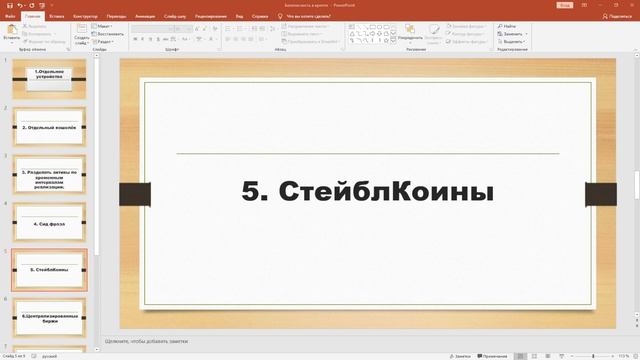Expand the shapes gallery More arrow
The height and width of the screenshot is (360, 640).
tap(393, 41)
